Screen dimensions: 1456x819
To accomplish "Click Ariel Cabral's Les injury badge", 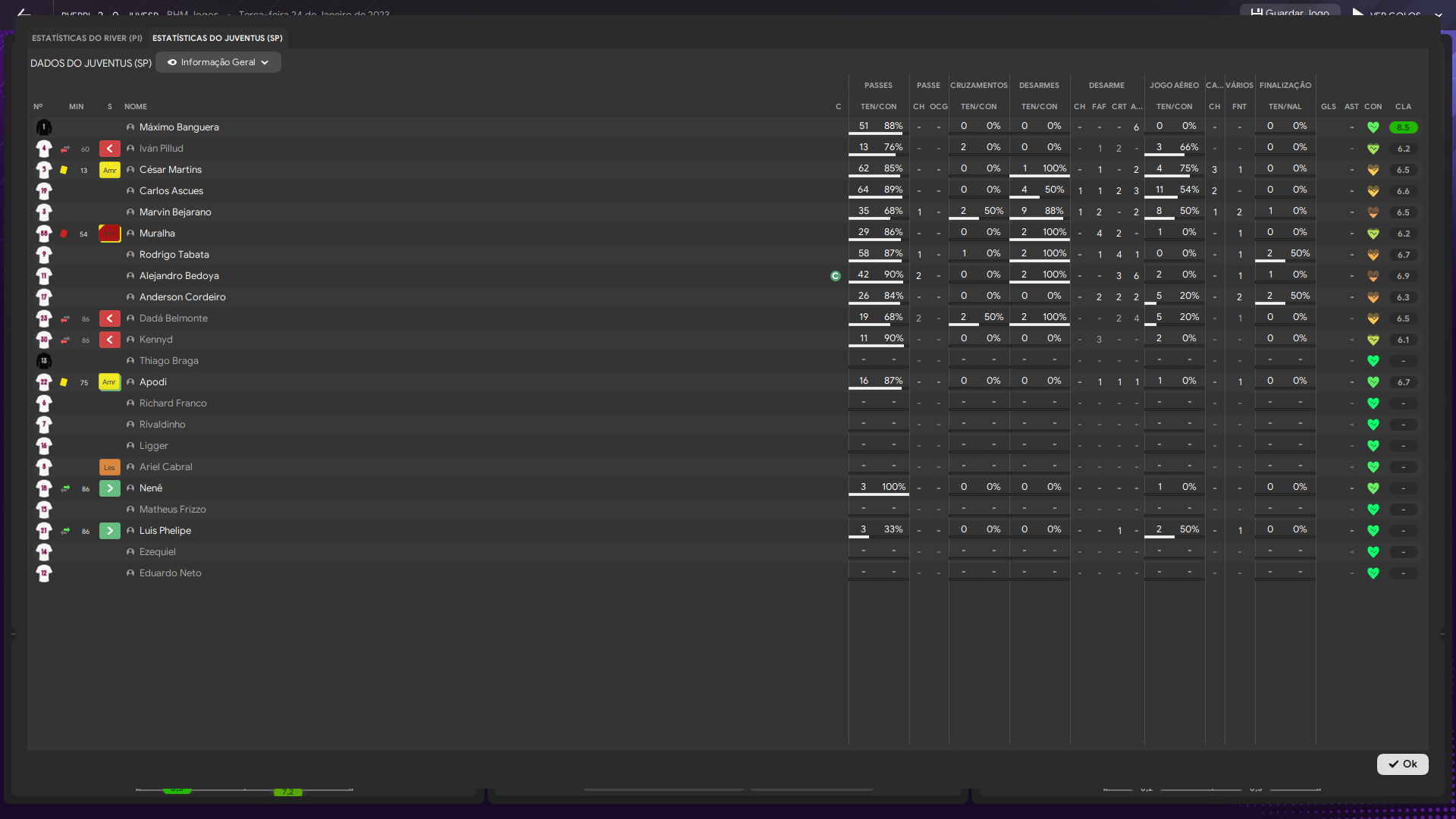I will tap(110, 467).
